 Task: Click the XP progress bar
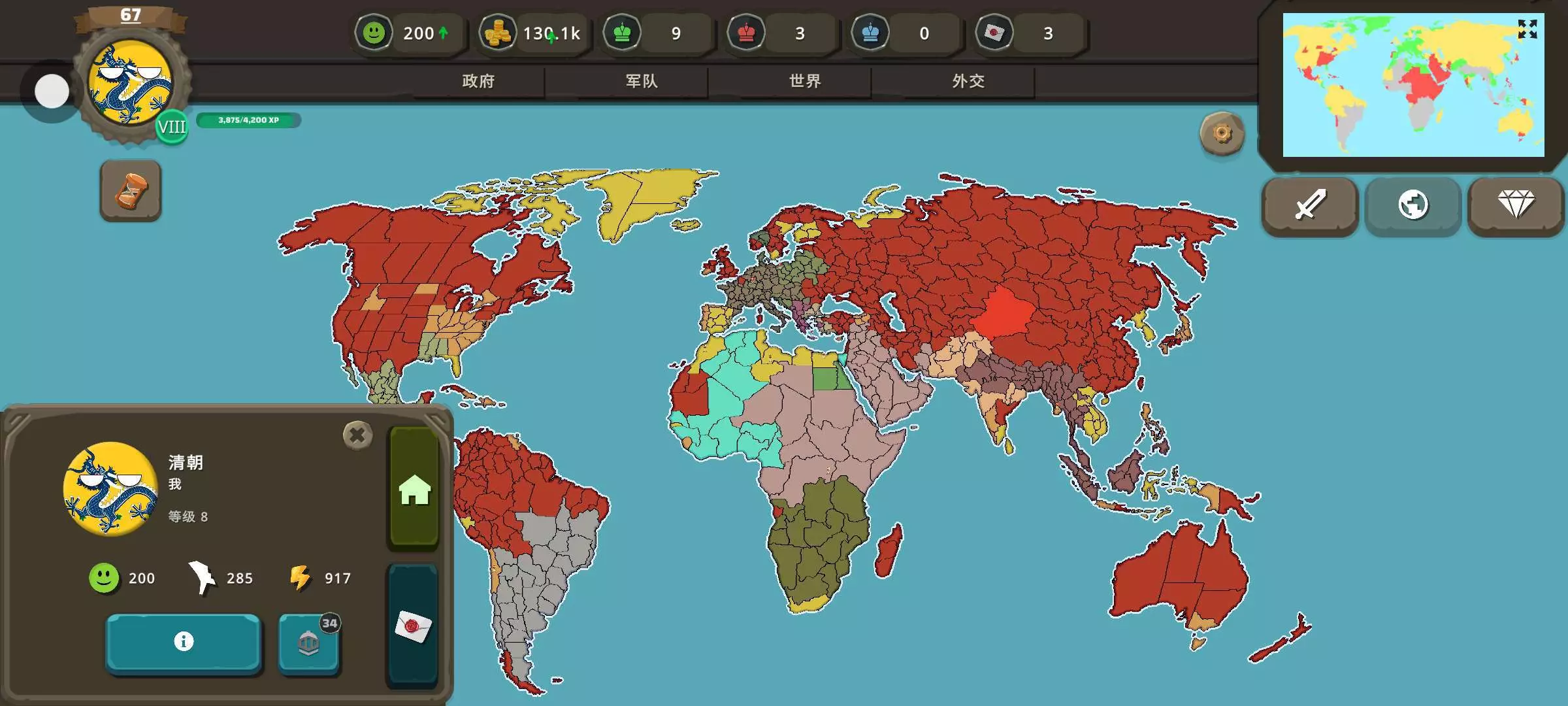248,120
